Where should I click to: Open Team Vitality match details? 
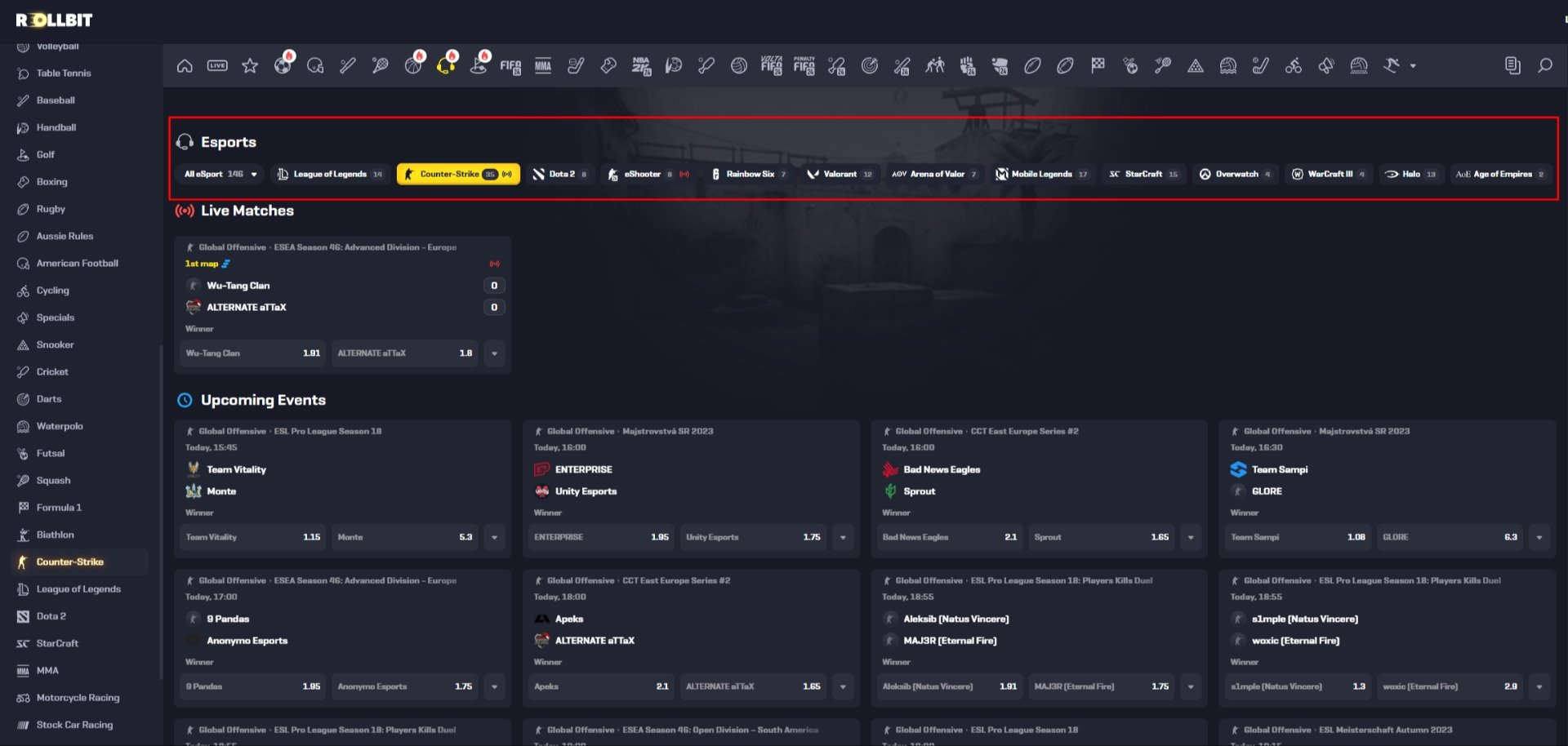236,470
